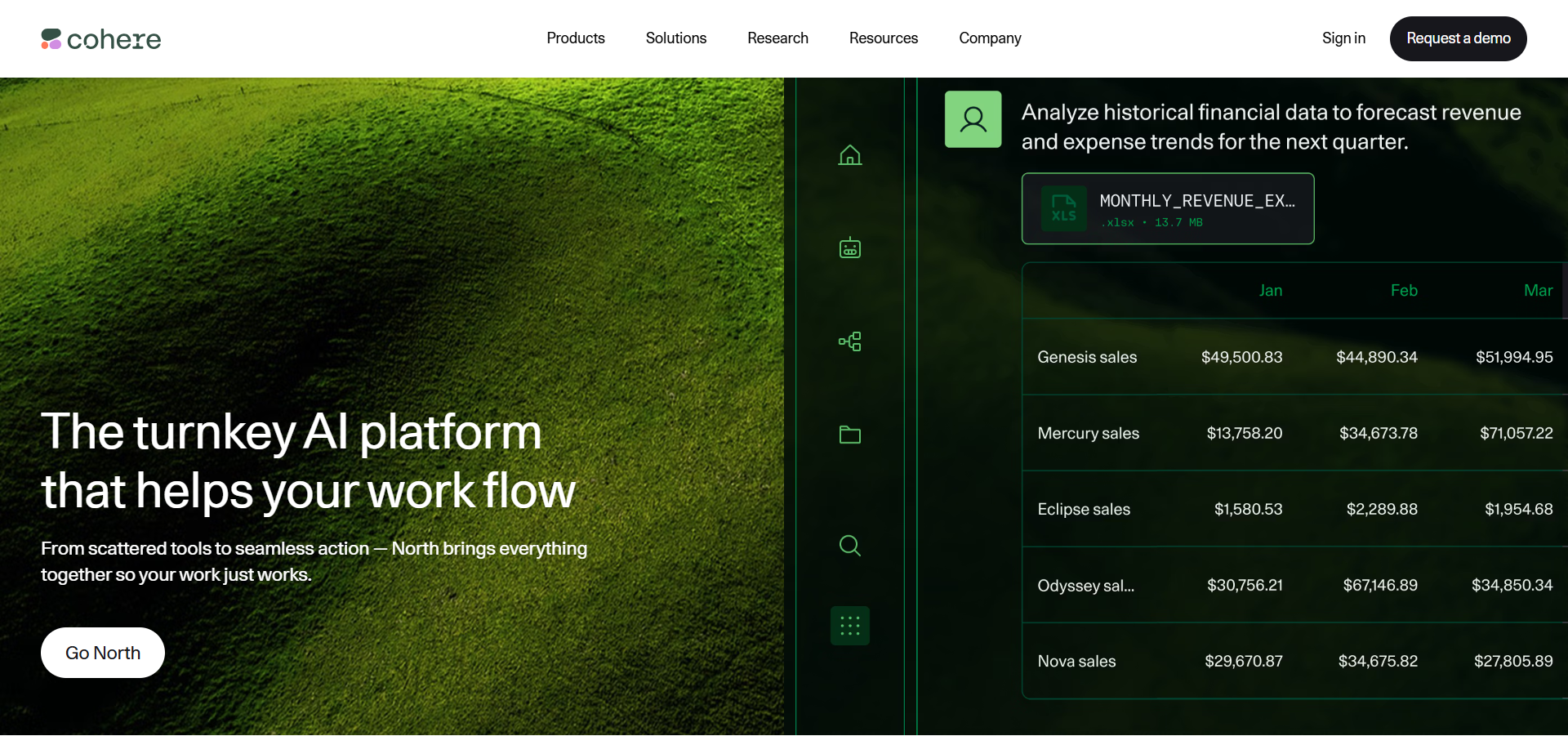1568x745 pixels.
Task: Expand the Research navigation item
Action: [777, 38]
